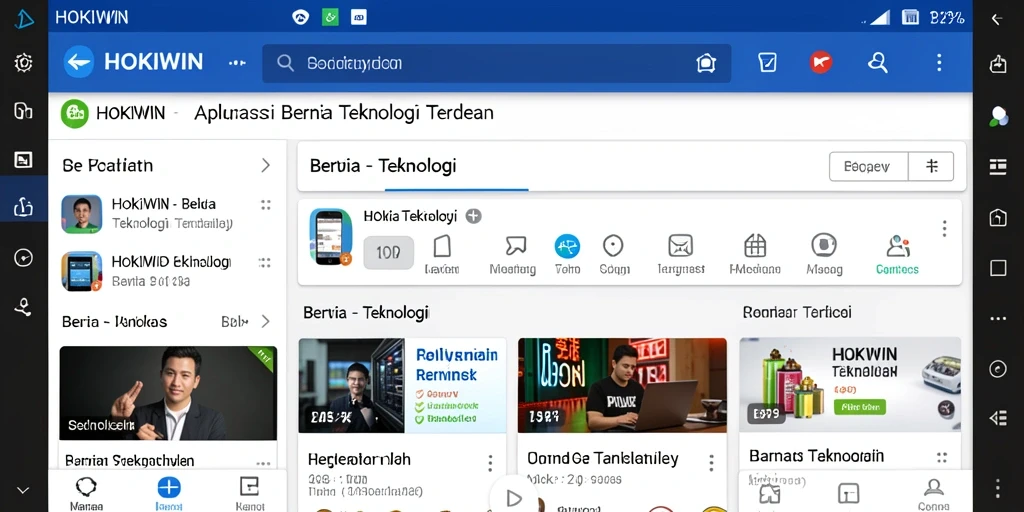Click the 10D gray button
1024x512 pixels.
coord(389,253)
